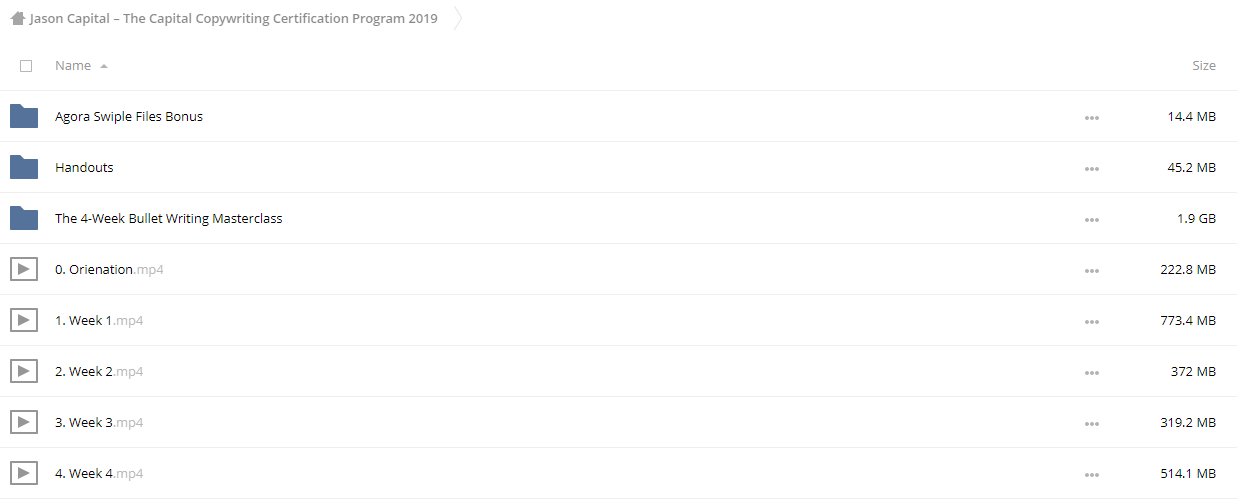The width and height of the screenshot is (1237, 499).
Task: Open the three-dot menu for Handouts
Action: [x=1091, y=168]
